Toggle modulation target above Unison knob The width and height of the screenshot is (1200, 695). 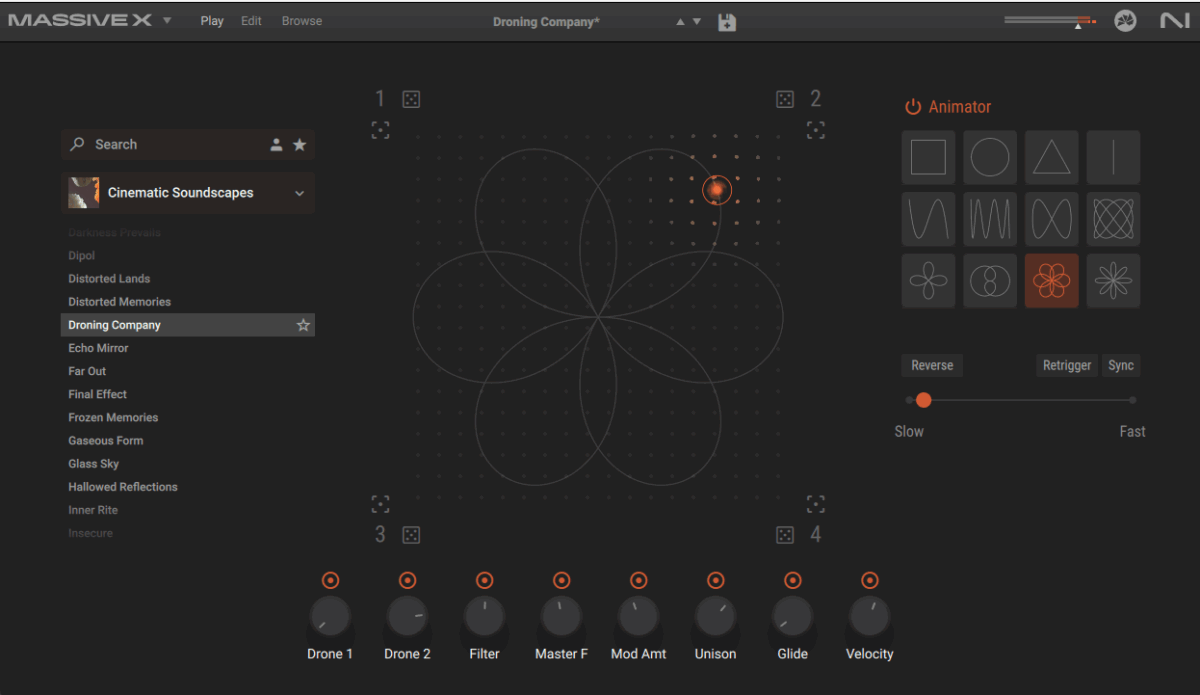[715, 580]
